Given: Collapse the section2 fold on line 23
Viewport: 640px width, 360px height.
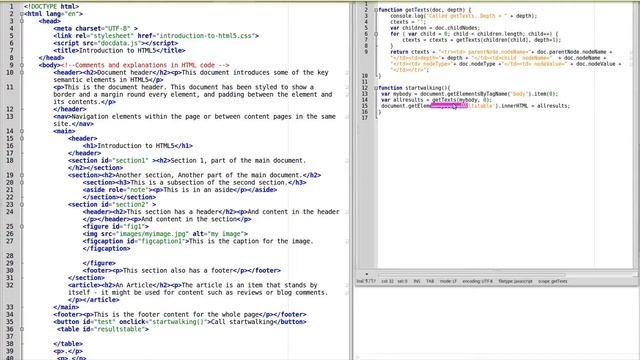Looking at the screenshot, I should pos(22,205).
